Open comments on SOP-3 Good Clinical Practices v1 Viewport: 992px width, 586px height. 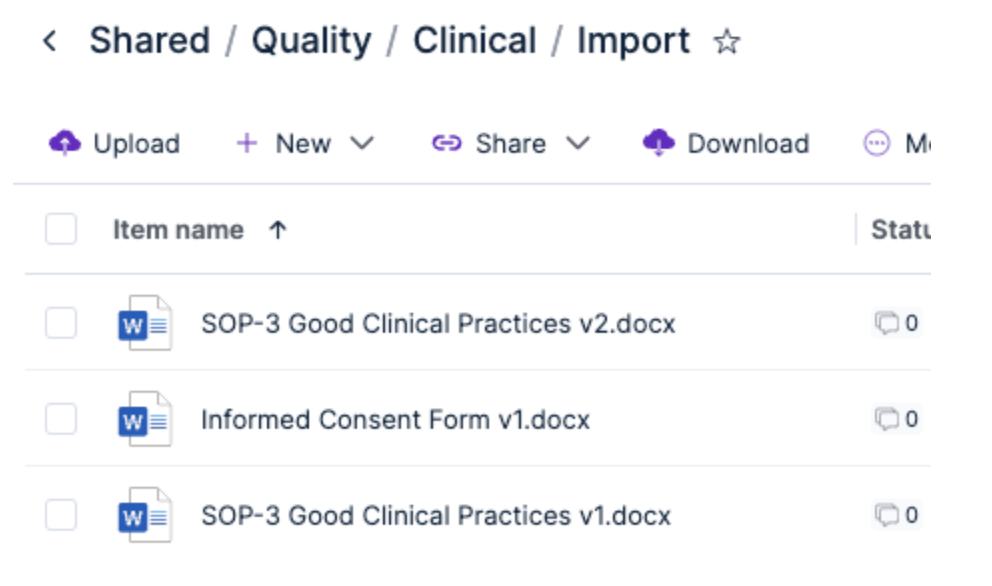coord(896,515)
